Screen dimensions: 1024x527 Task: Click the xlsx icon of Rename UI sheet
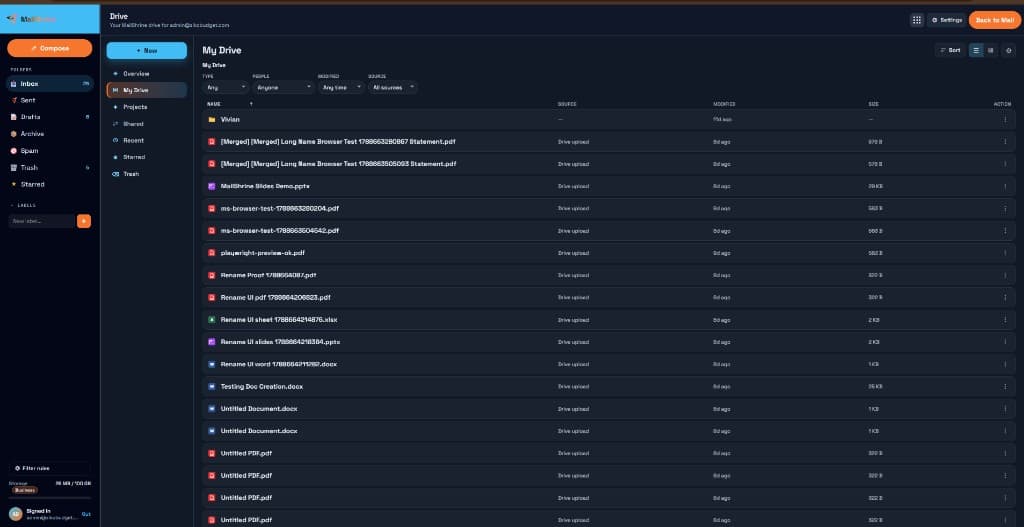[x=212, y=320]
